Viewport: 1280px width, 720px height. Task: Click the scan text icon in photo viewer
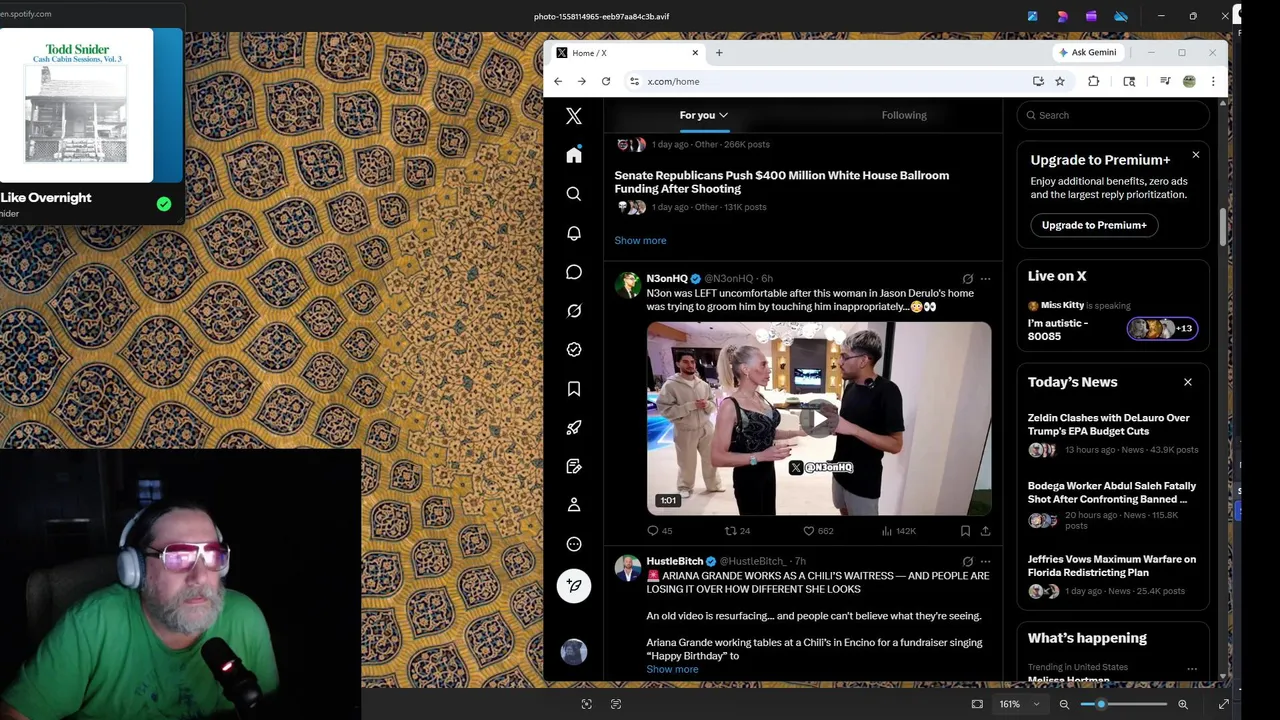point(616,704)
